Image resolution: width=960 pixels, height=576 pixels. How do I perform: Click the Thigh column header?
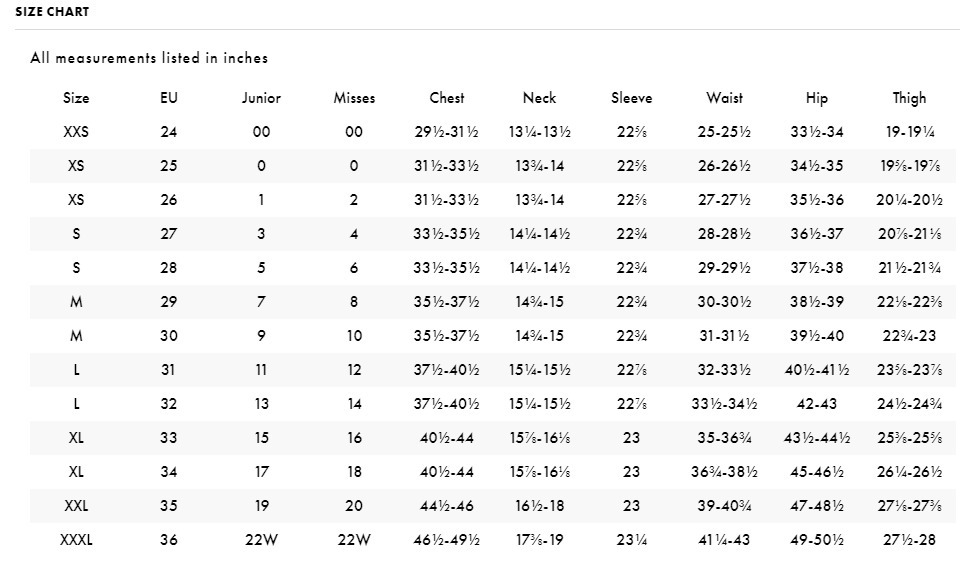pyautogui.click(x=909, y=98)
